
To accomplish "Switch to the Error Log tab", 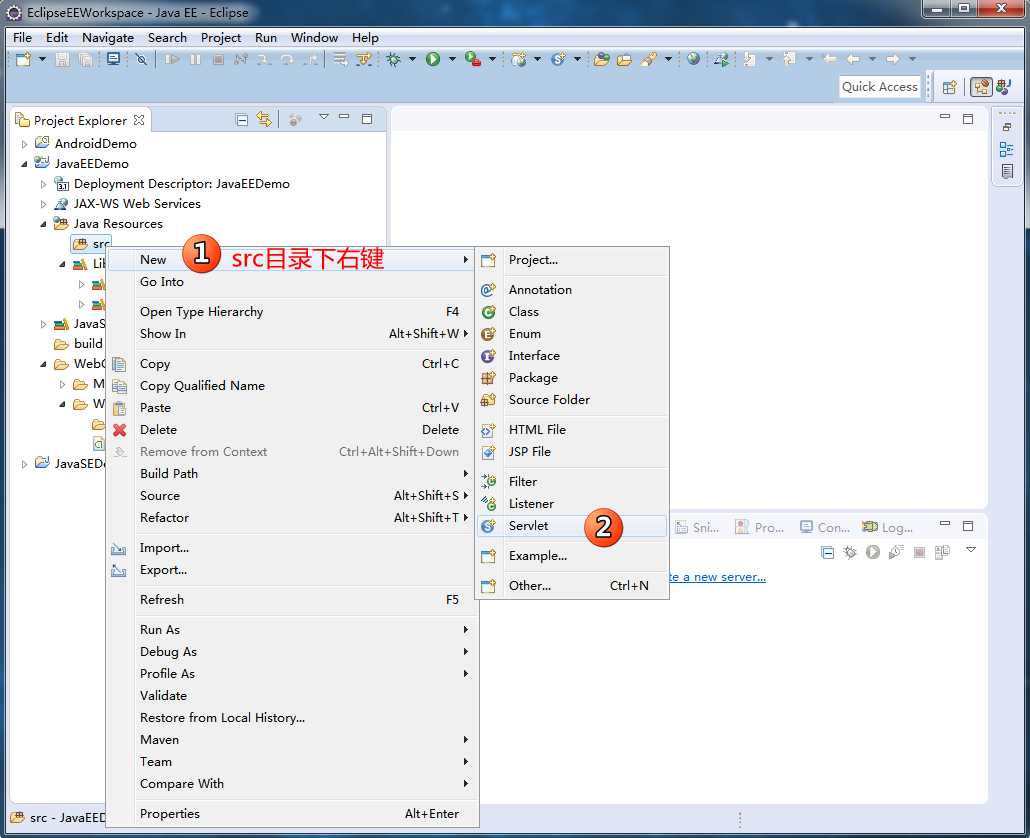I will [x=887, y=527].
